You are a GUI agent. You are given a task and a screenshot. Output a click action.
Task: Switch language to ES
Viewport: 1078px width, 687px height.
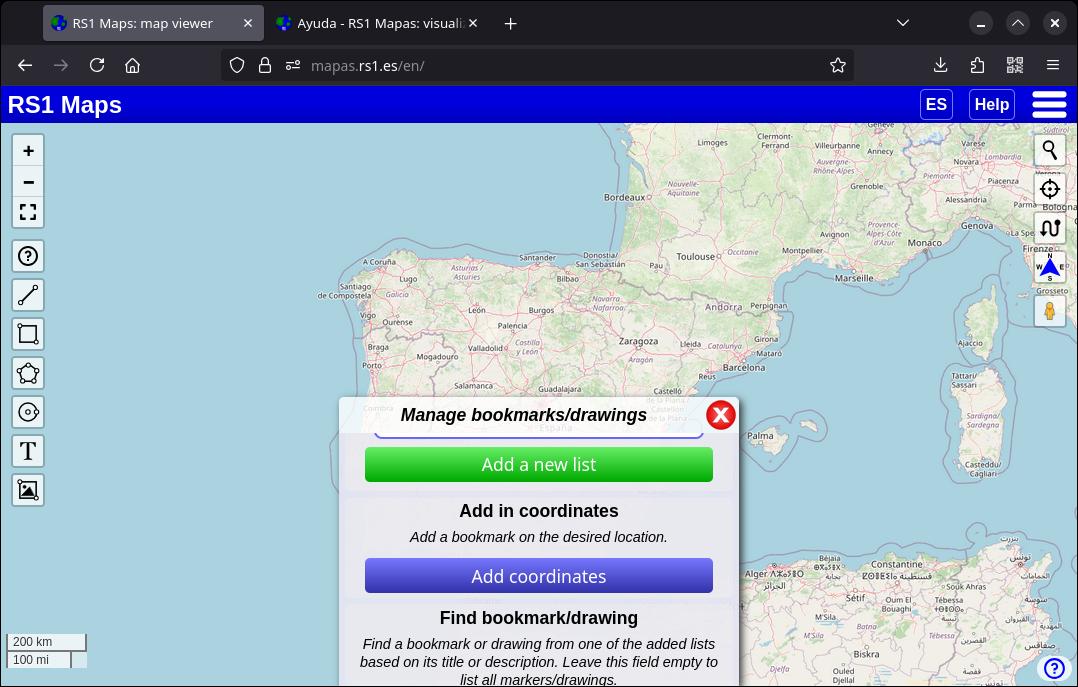[x=936, y=105]
